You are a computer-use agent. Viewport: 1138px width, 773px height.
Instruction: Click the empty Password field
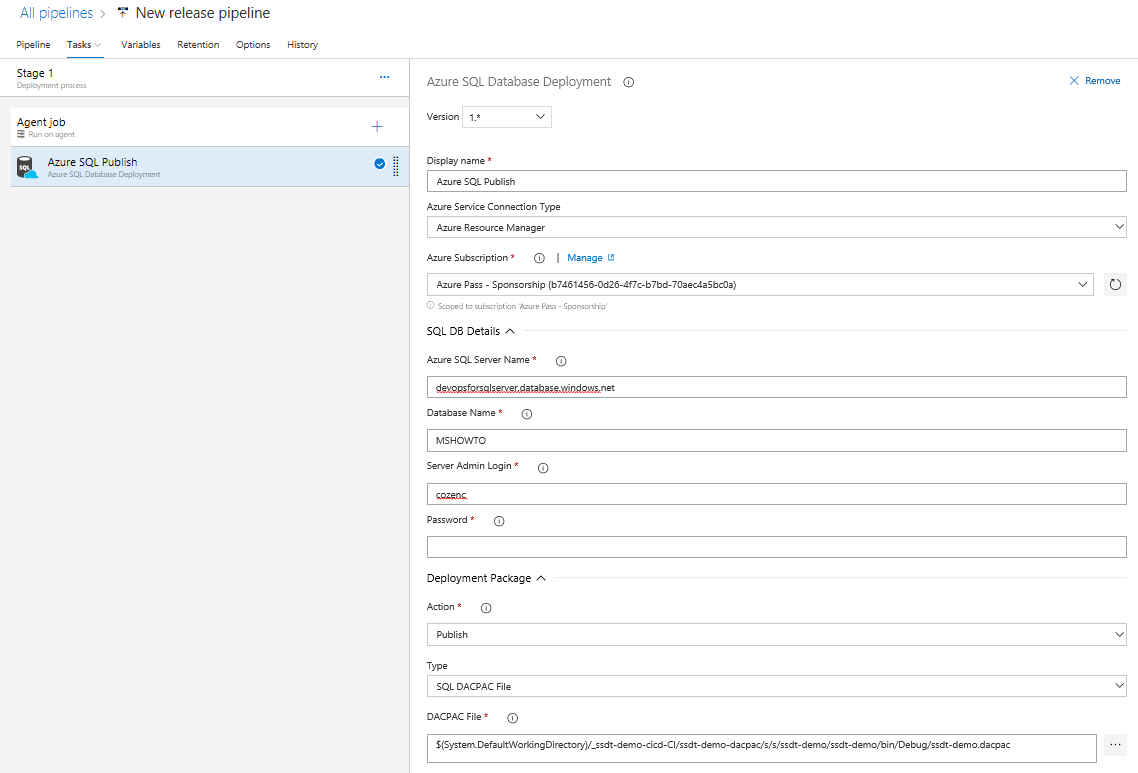[x=777, y=547]
